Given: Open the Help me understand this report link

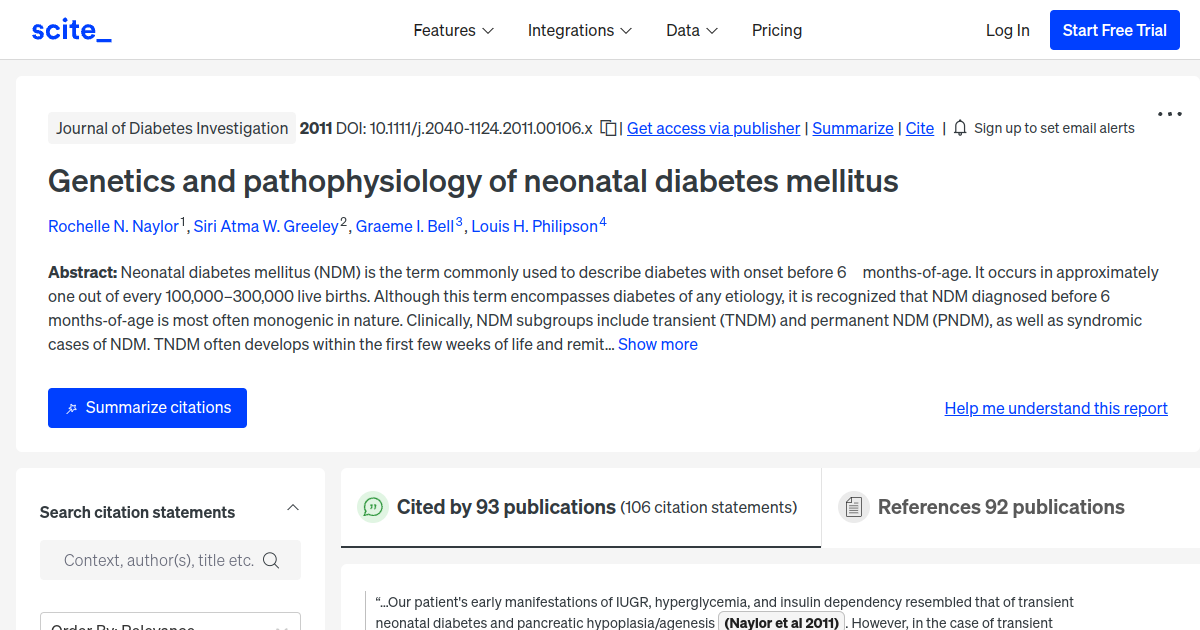Looking at the screenshot, I should pyautogui.click(x=1055, y=408).
